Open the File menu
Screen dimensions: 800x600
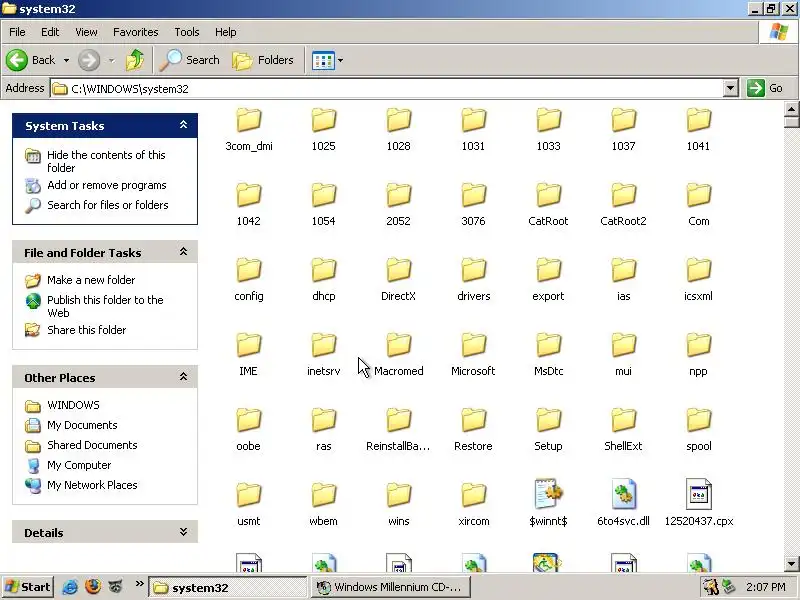(17, 32)
